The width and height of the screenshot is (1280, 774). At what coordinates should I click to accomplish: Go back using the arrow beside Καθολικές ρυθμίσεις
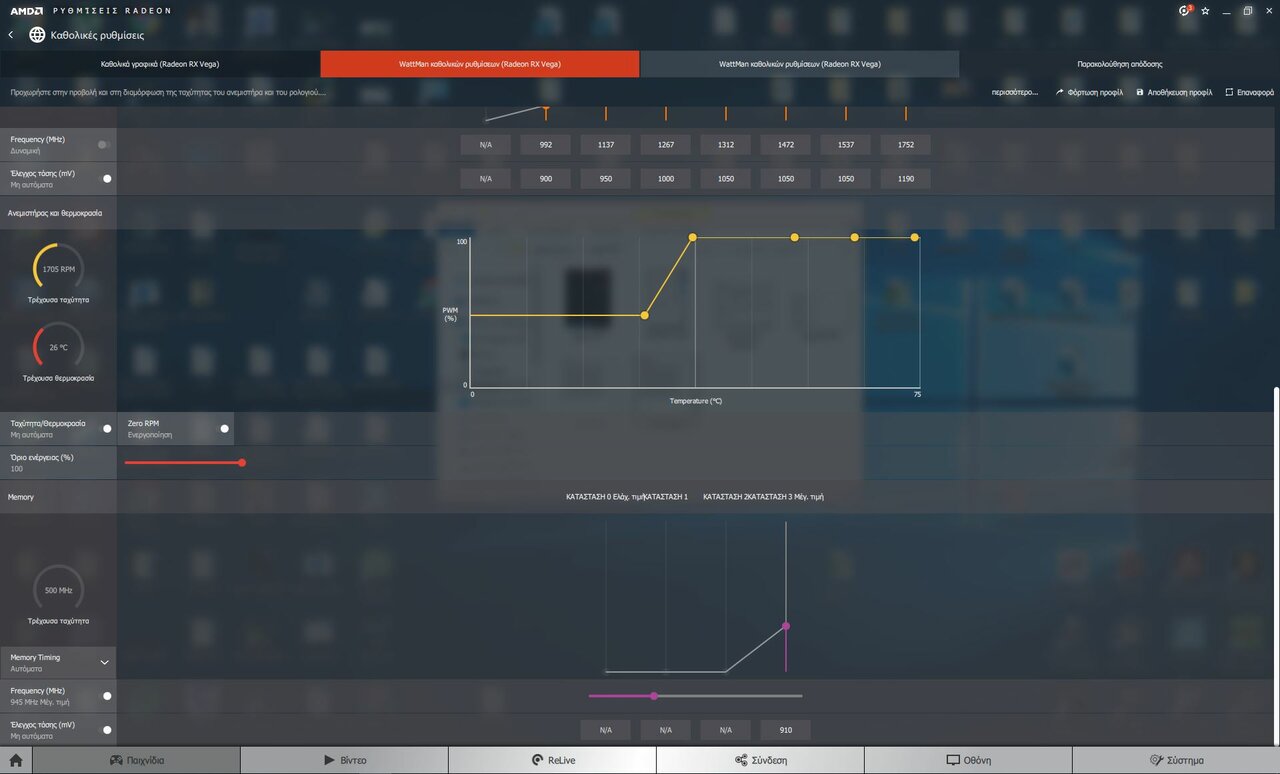(x=10, y=35)
